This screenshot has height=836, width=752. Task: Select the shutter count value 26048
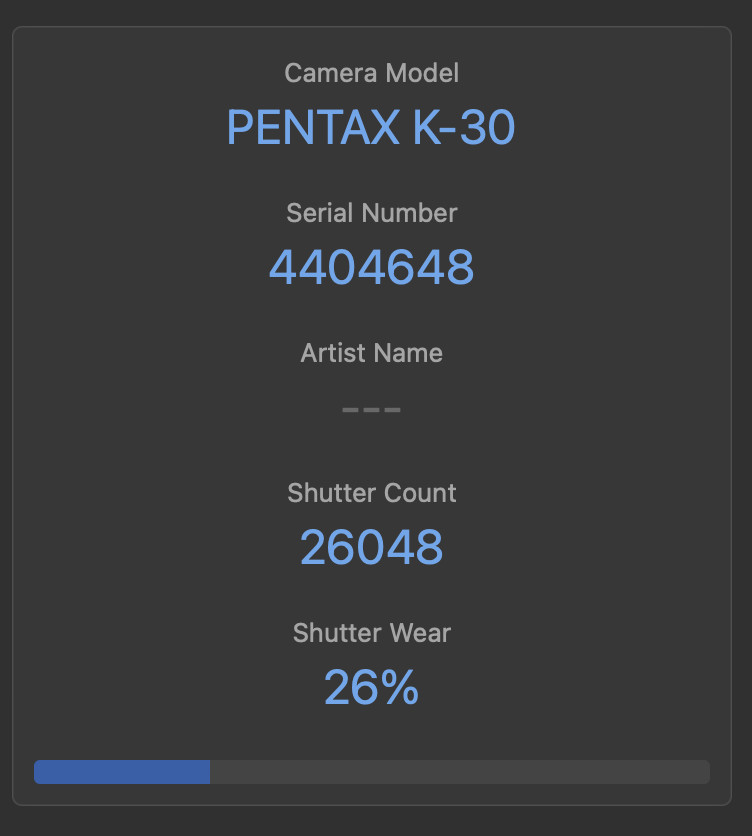pos(372,547)
